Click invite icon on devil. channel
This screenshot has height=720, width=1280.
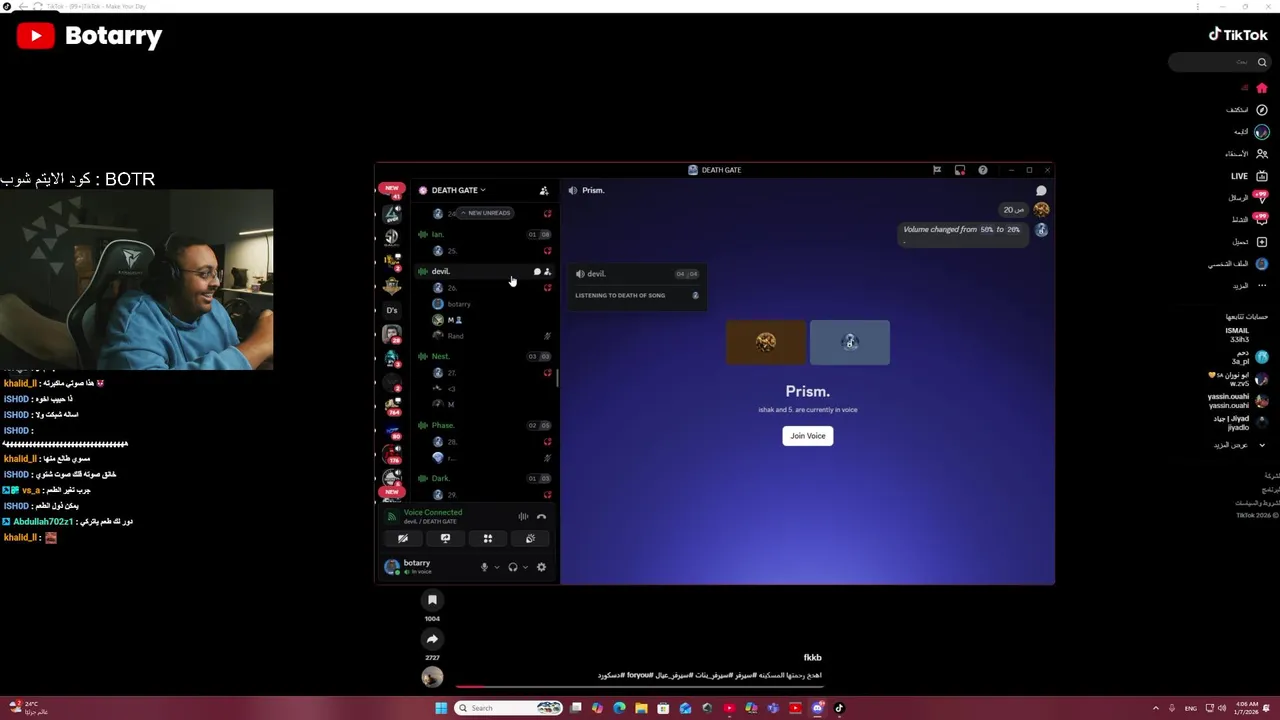point(547,271)
